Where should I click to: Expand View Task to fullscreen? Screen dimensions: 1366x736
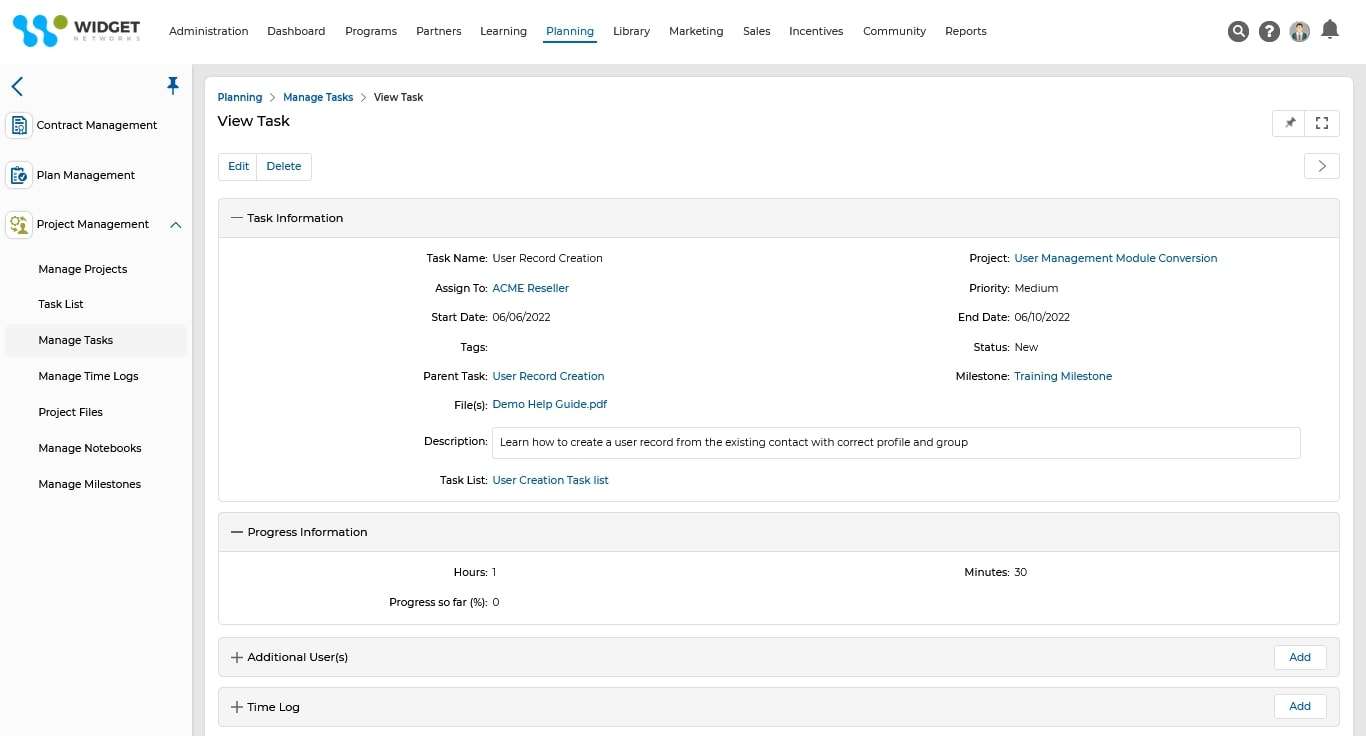[1322, 123]
